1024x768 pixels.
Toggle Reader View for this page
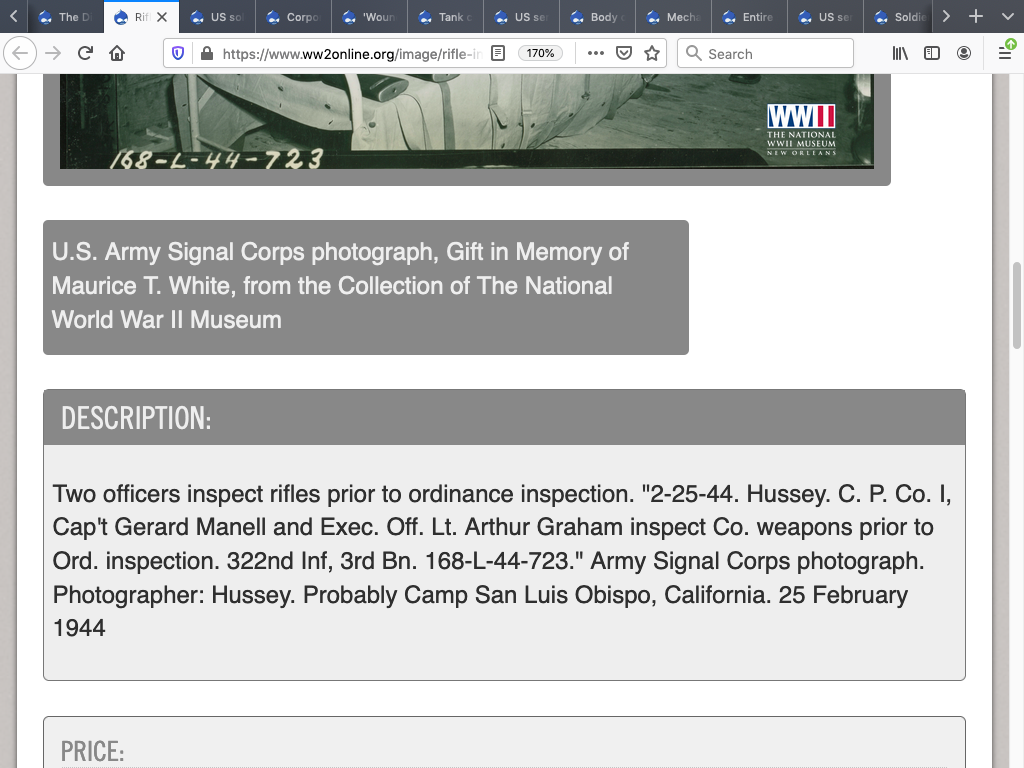click(x=498, y=54)
